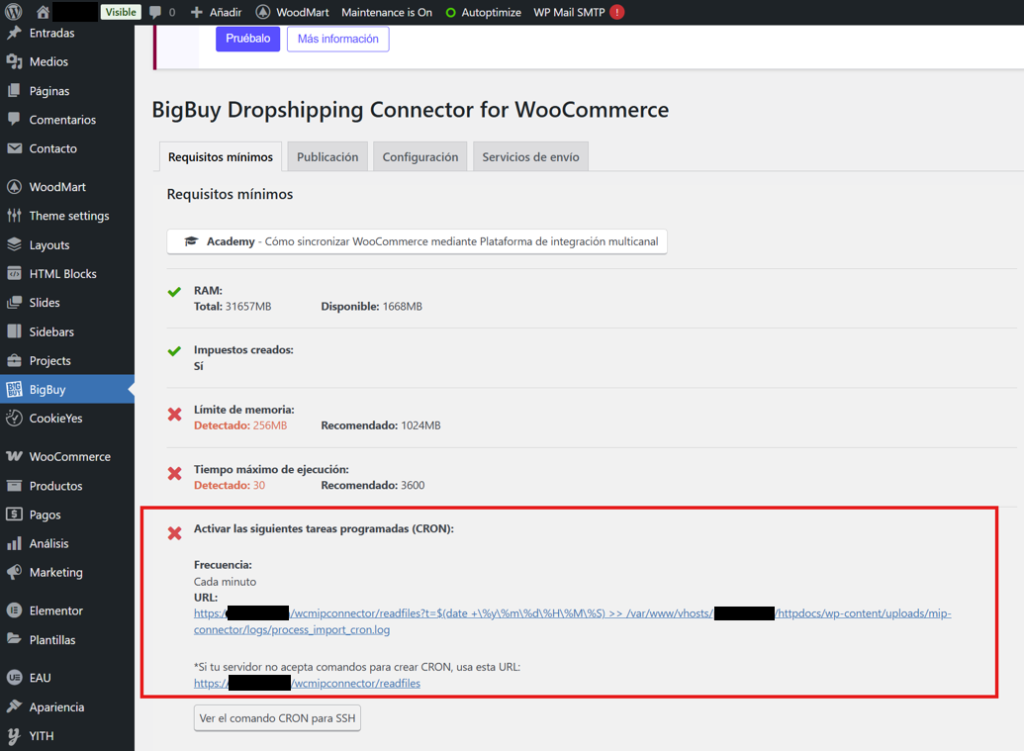The height and width of the screenshot is (751, 1024).
Task: Switch to the Configuración tab
Action: point(420,157)
